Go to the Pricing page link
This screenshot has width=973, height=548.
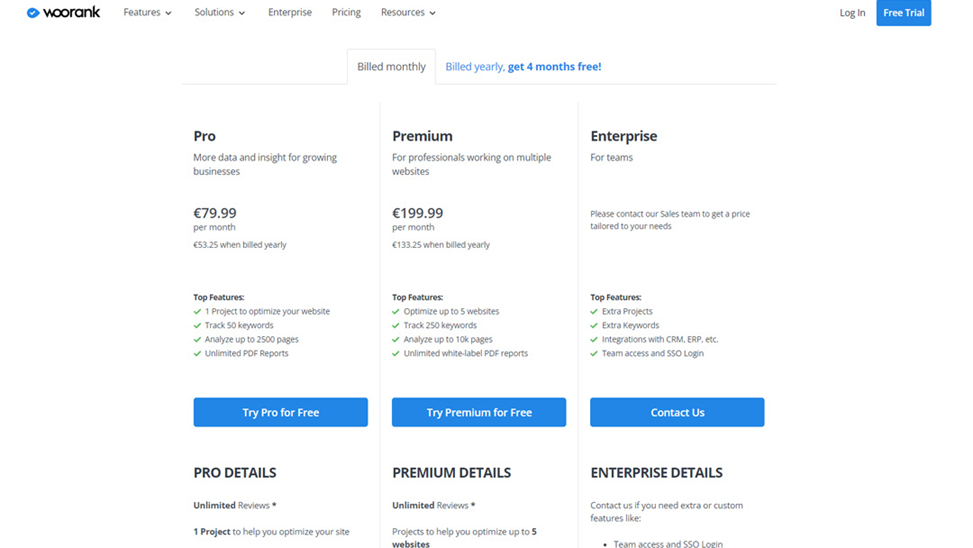[346, 12]
